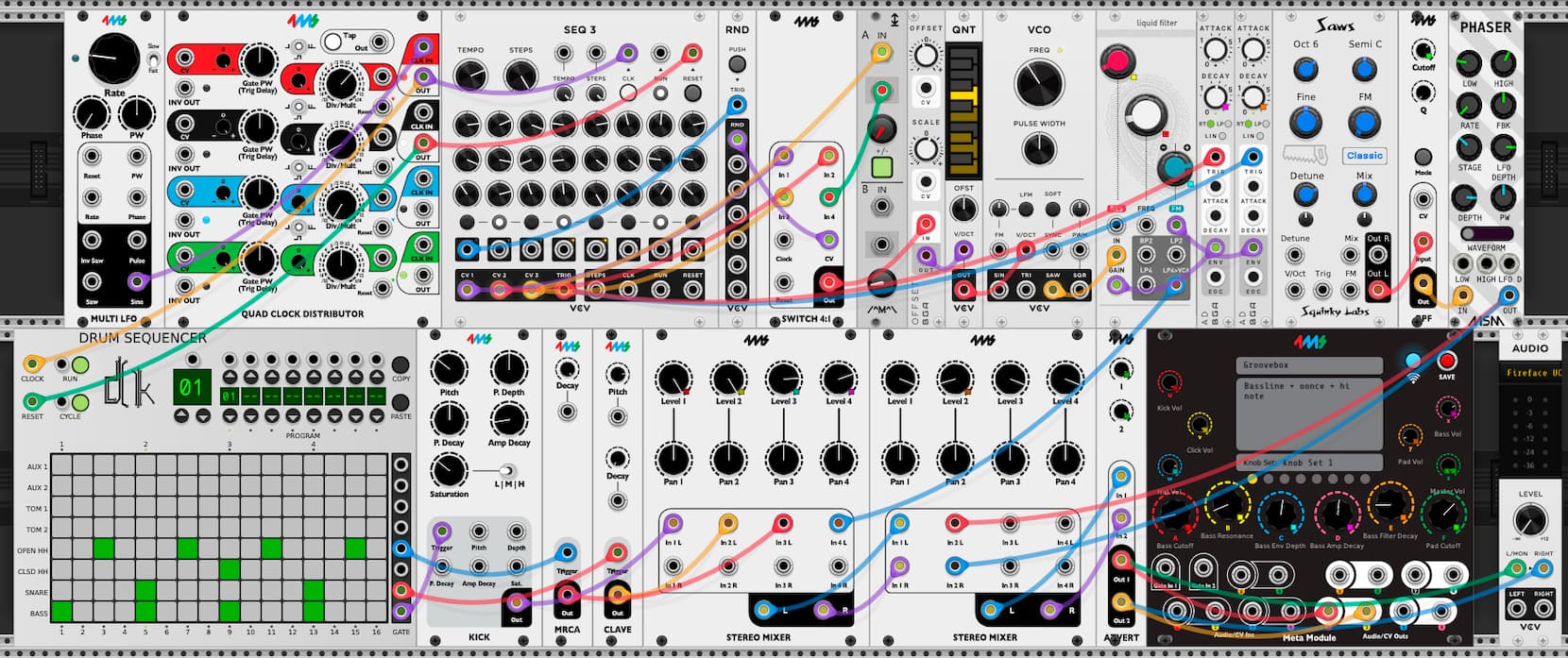Click the SEQ 3 TEMPO knob

click(x=469, y=76)
